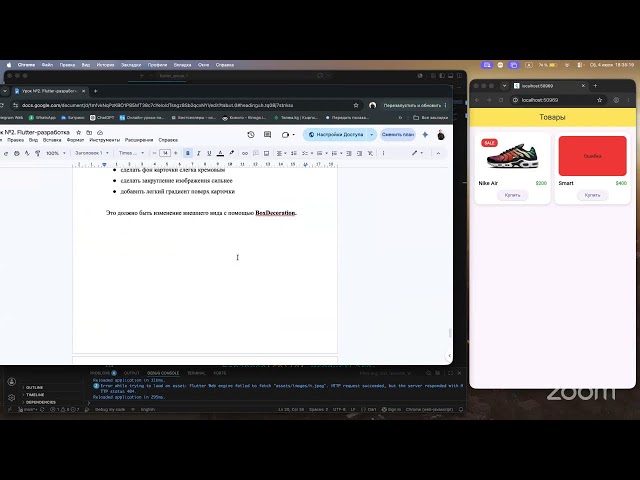Toggle italic formatting in Docs toolbar
Screen dimensions: 640x480
pos(198,153)
